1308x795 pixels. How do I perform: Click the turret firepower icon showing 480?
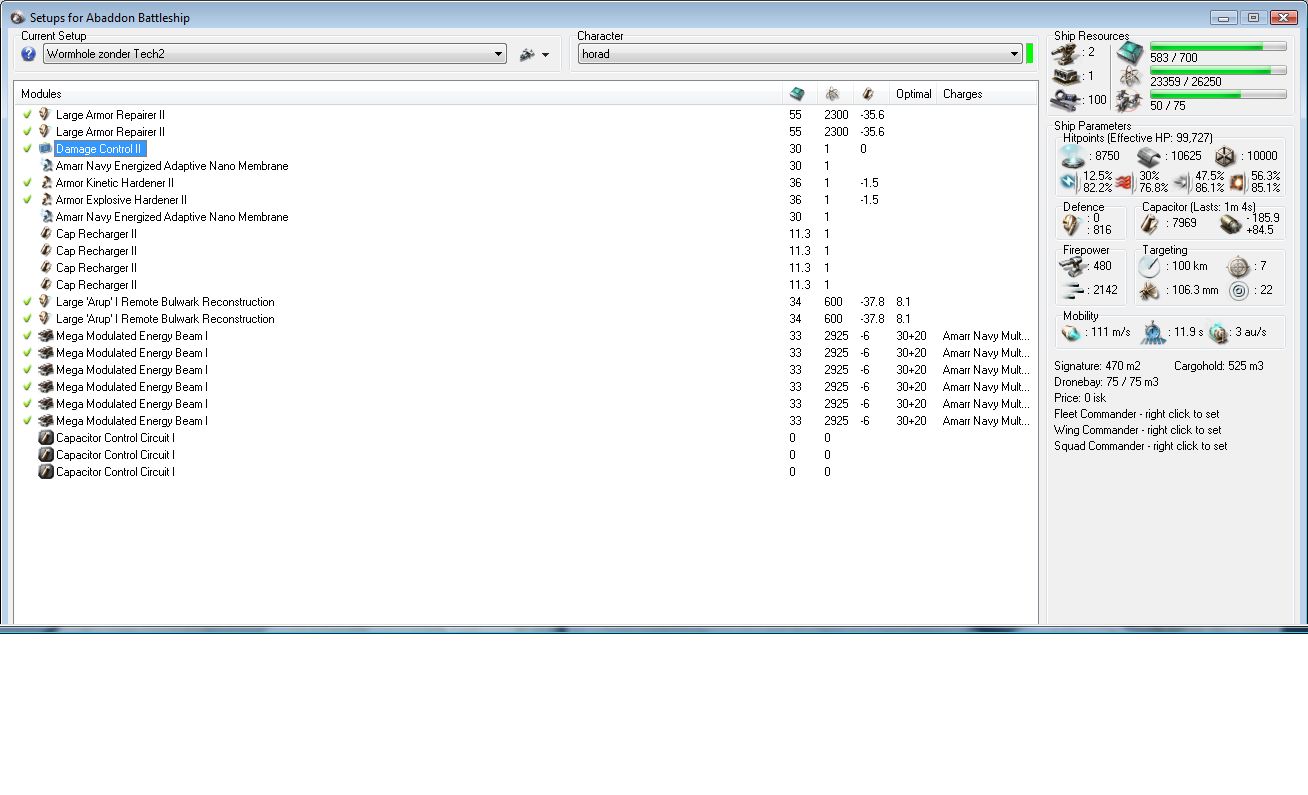tap(1074, 266)
